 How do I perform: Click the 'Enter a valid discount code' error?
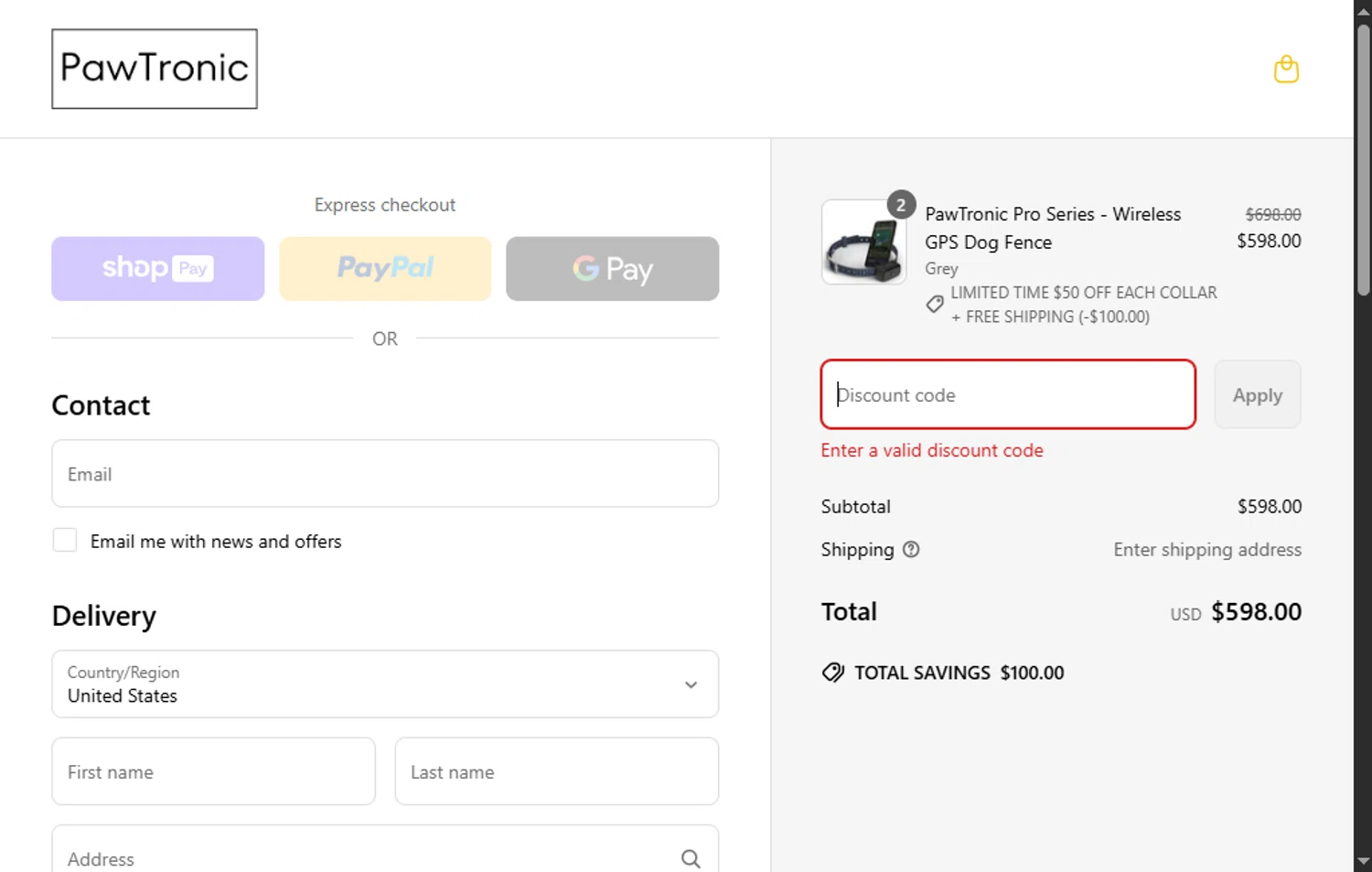tap(932, 450)
